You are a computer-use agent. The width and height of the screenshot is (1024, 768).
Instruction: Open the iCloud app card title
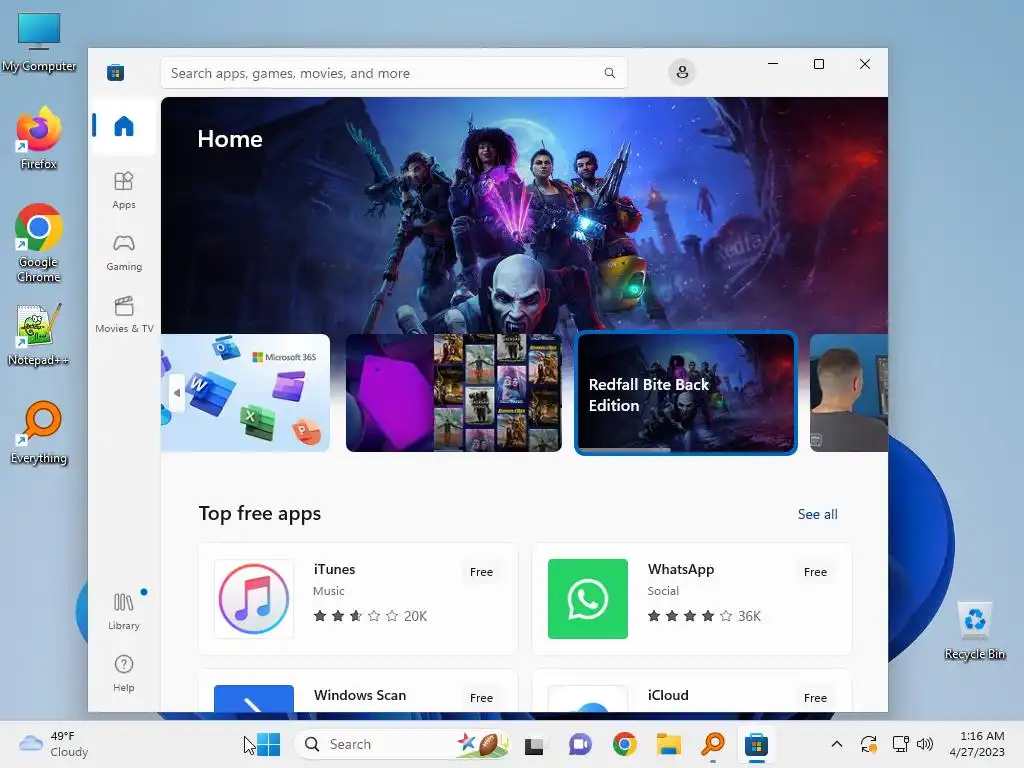pos(668,695)
